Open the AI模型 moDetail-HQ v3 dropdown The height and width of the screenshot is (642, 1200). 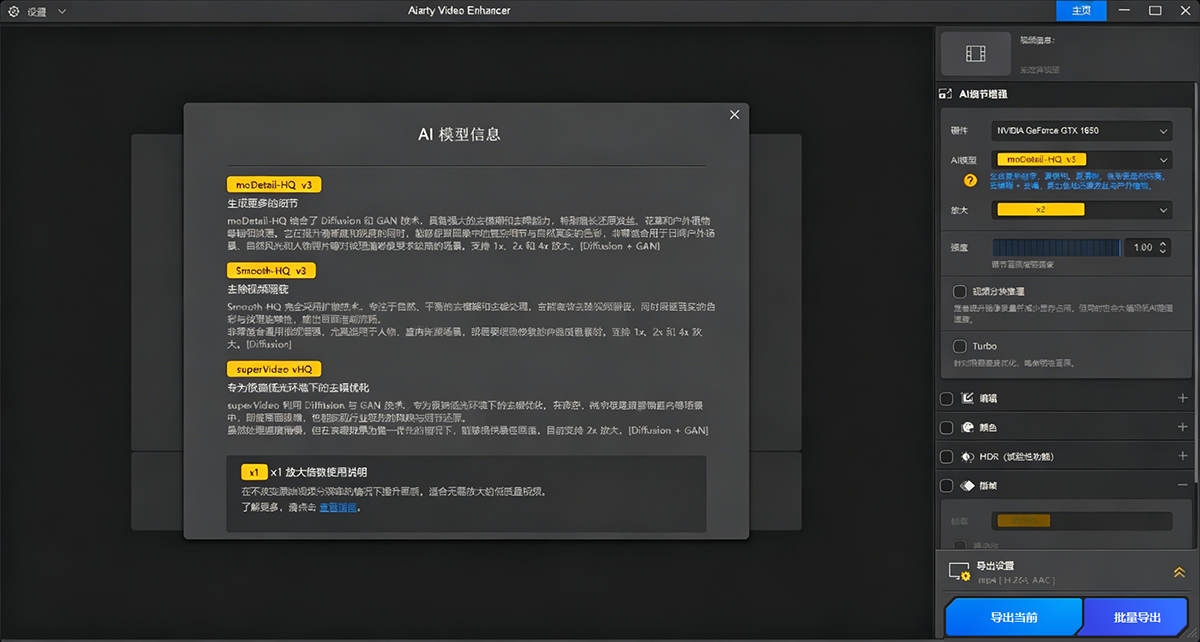tap(1082, 159)
